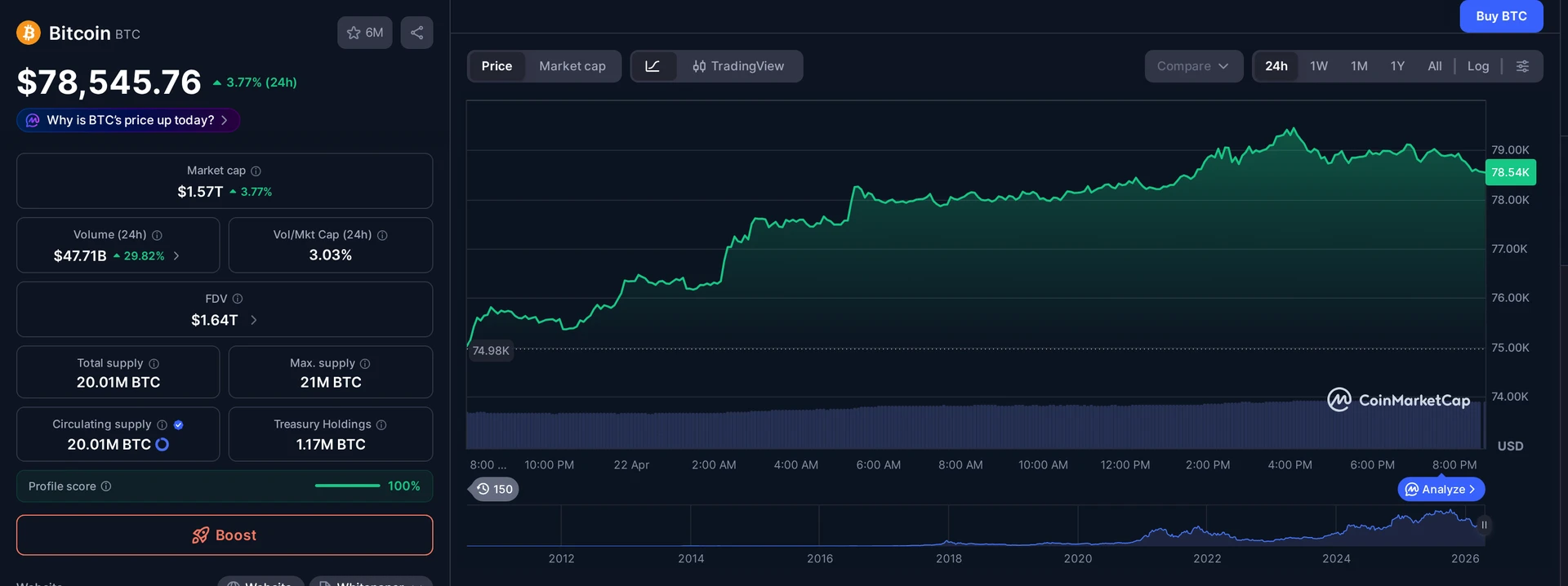Screen dimensions: 1568x586
Task: Click the Total supply info icon
Action: (x=154, y=363)
